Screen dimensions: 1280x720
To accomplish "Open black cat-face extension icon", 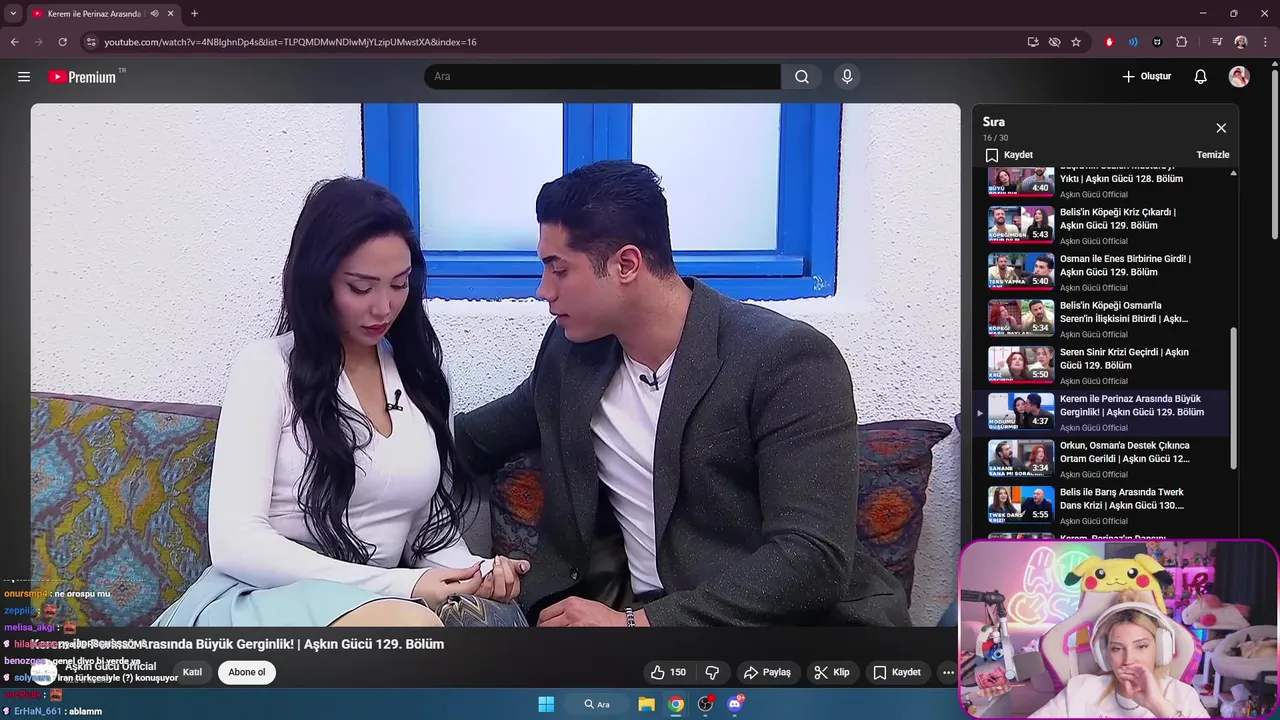I will (1157, 42).
